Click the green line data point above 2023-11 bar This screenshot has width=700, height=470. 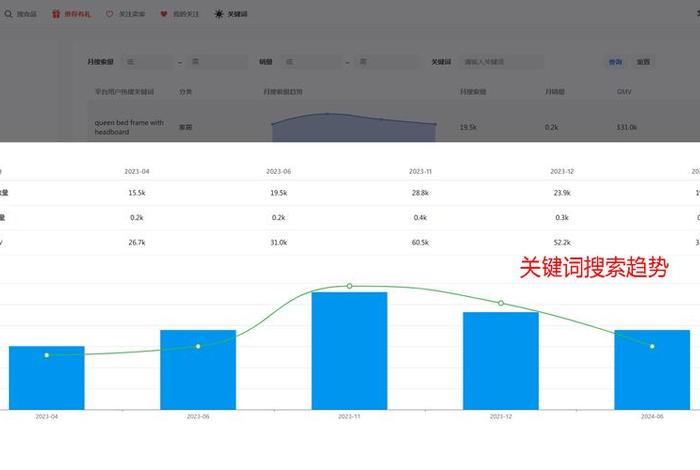tap(350, 286)
